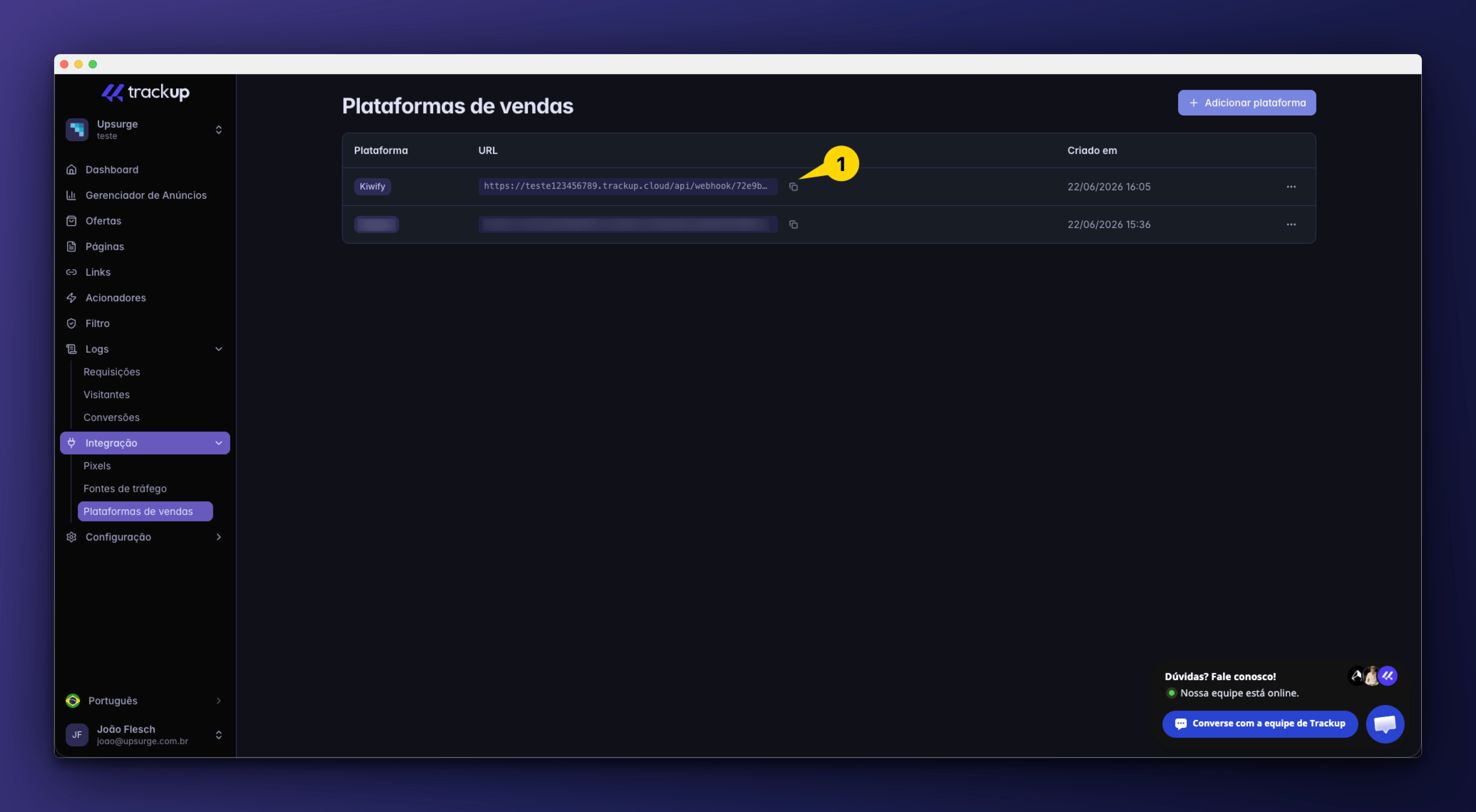Open the Filtro page
Viewport: 1476px width, 812px height.
pyautogui.click(x=97, y=324)
